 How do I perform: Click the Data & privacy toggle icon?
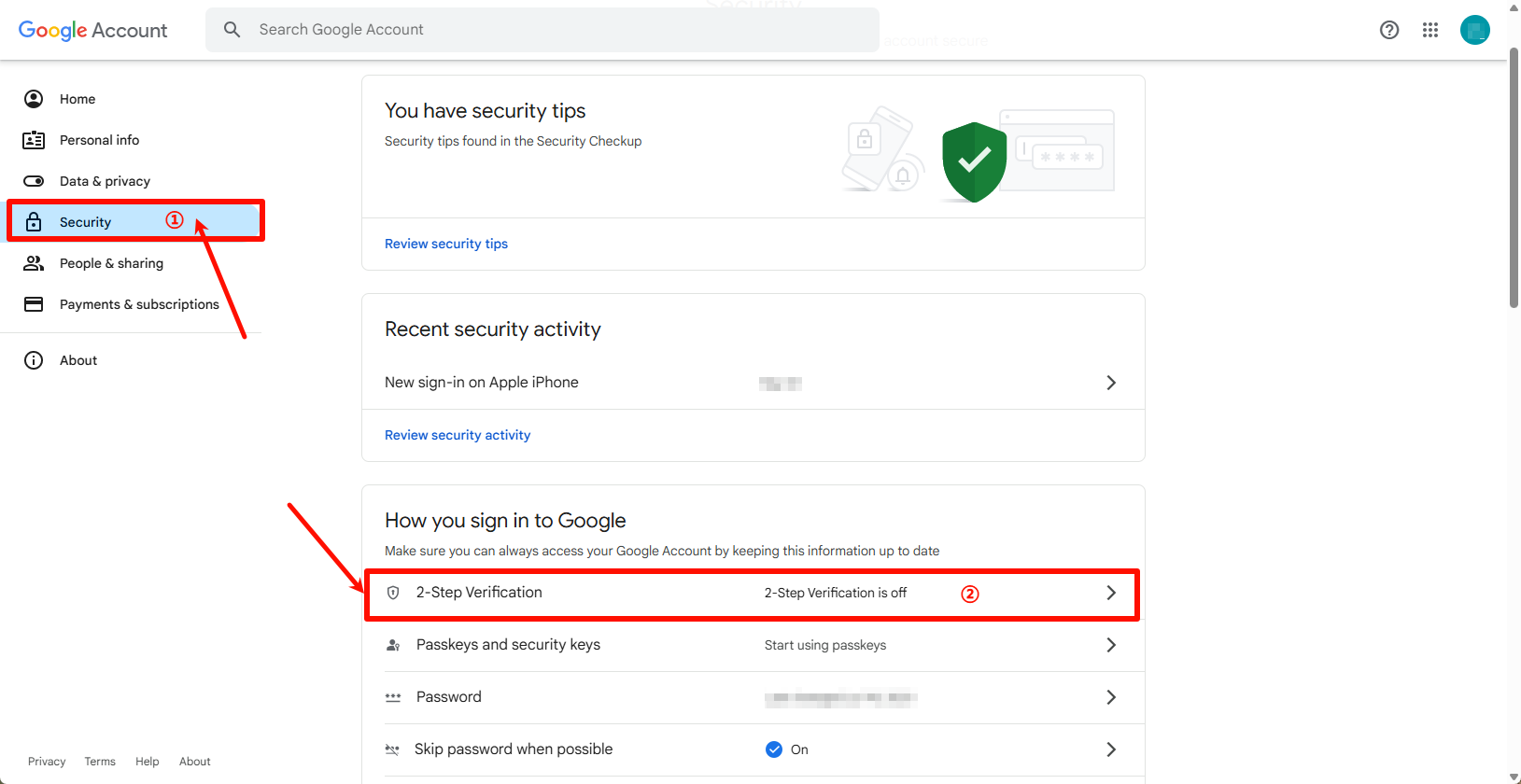tap(34, 181)
